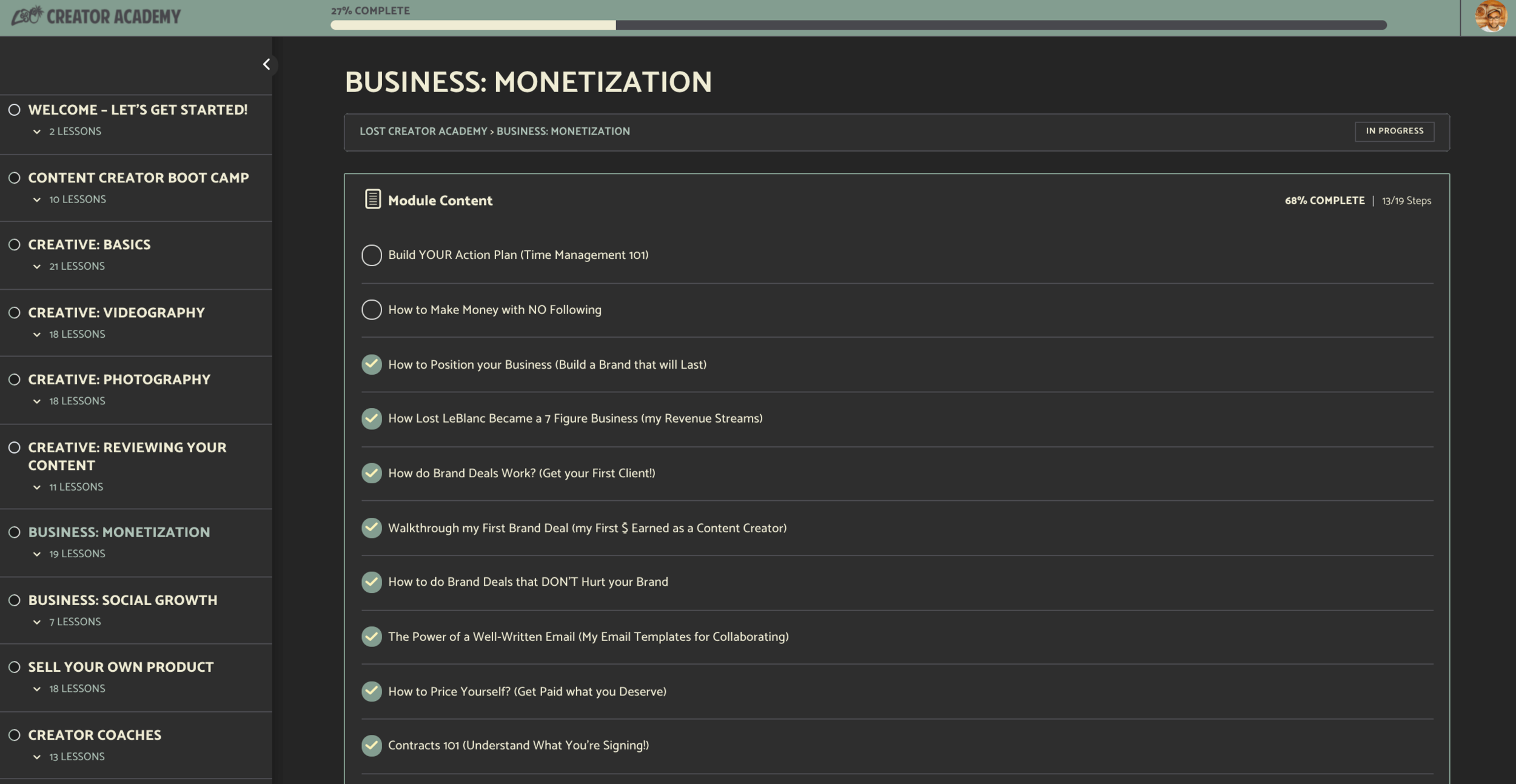The image size is (1516, 784).
Task: Click checkmark for Well-Written Email lesson
Action: point(371,637)
